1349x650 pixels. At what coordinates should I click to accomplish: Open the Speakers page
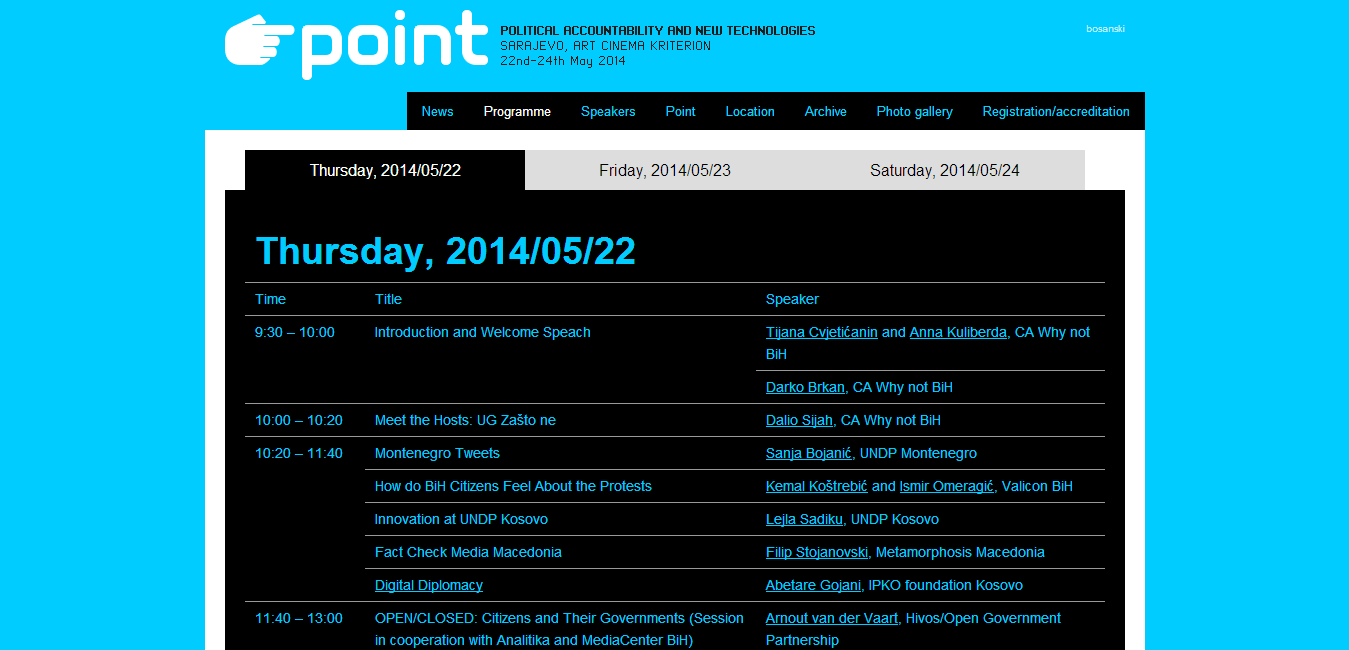[608, 111]
